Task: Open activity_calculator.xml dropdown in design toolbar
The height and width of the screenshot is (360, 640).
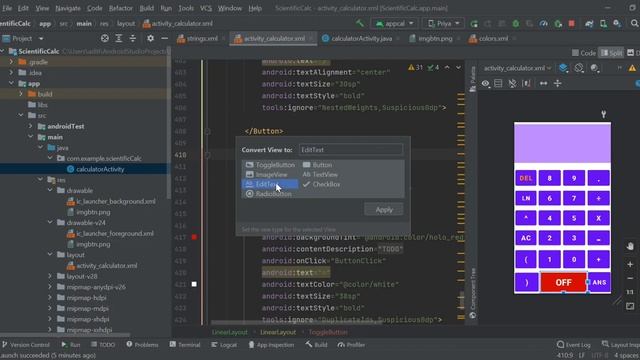Action: (x=517, y=68)
